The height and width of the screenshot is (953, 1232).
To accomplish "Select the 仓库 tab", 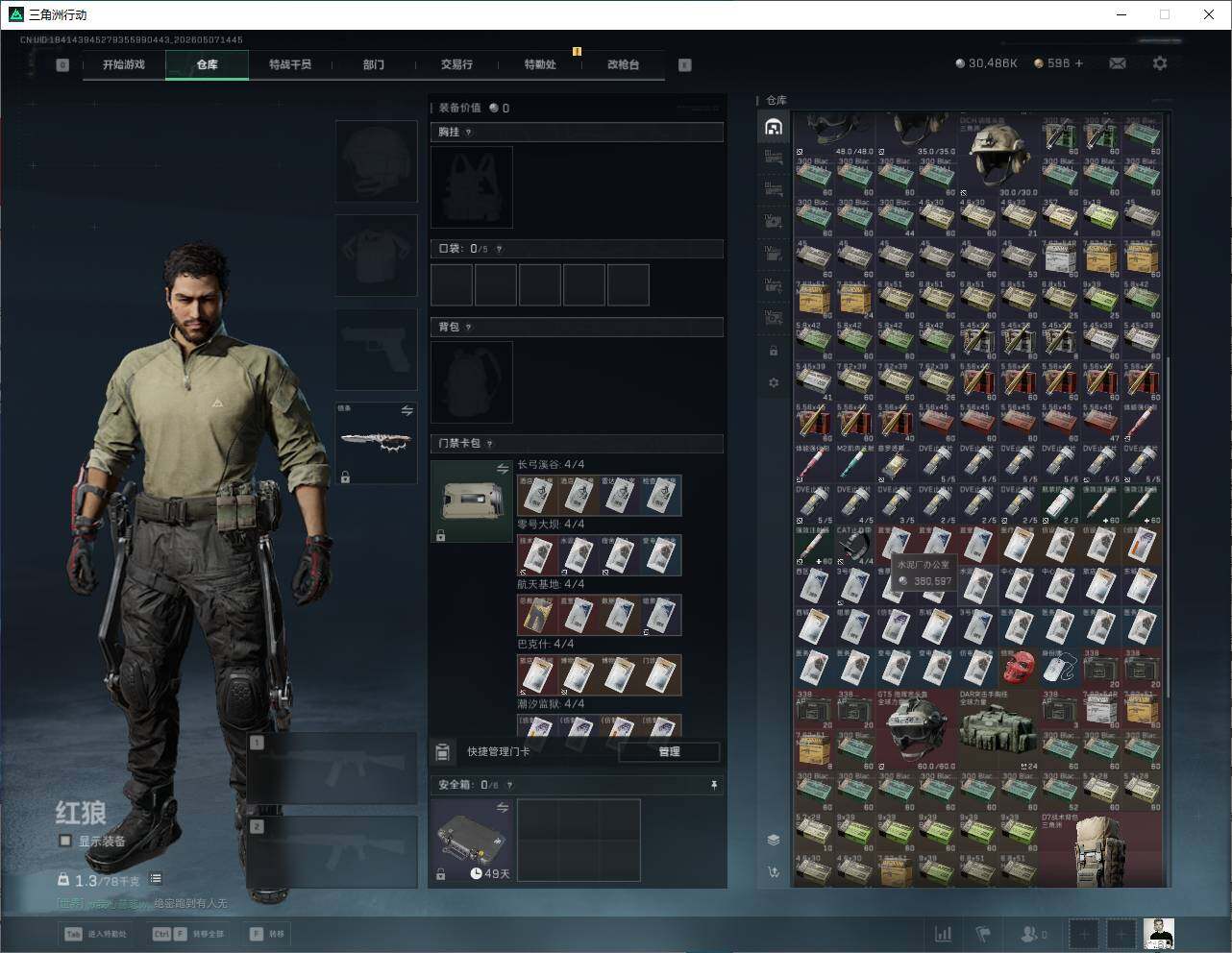I will click(207, 64).
